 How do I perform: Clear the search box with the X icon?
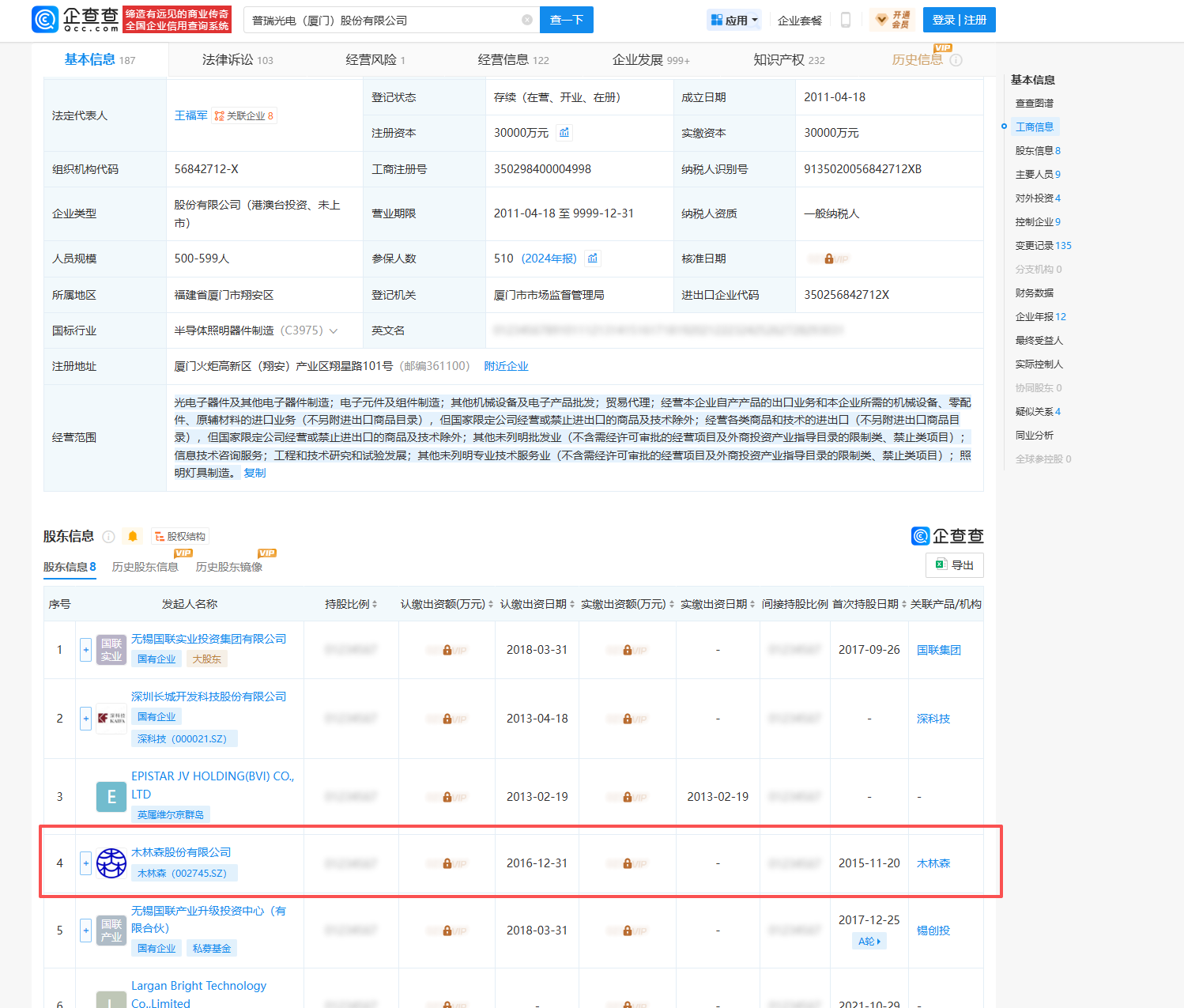[527, 20]
